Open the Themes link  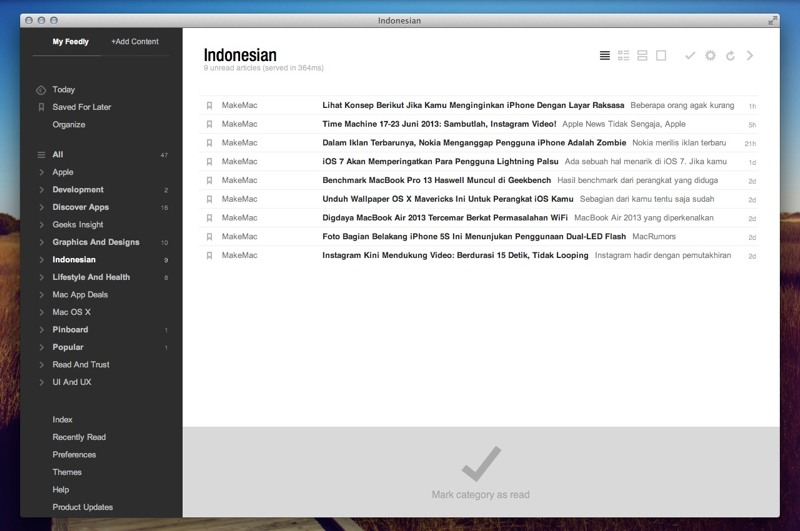[x=67, y=472]
